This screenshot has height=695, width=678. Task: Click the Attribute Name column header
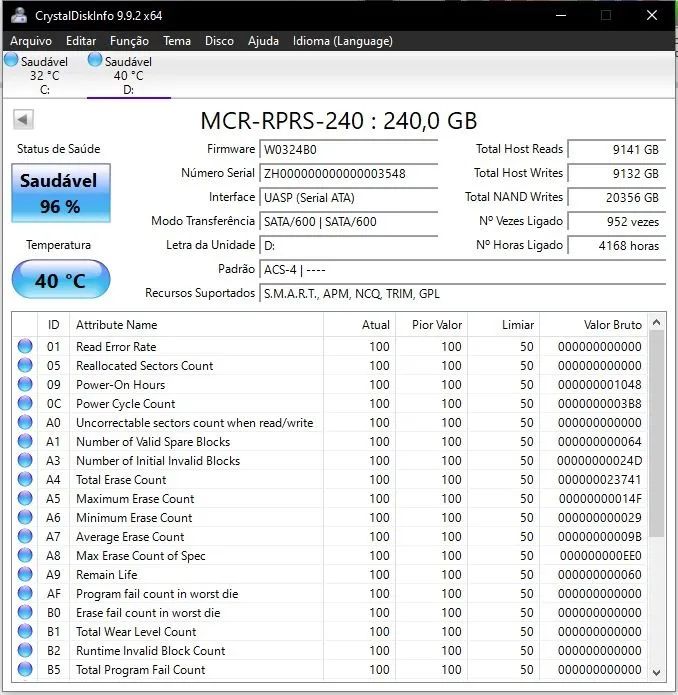pos(196,324)
